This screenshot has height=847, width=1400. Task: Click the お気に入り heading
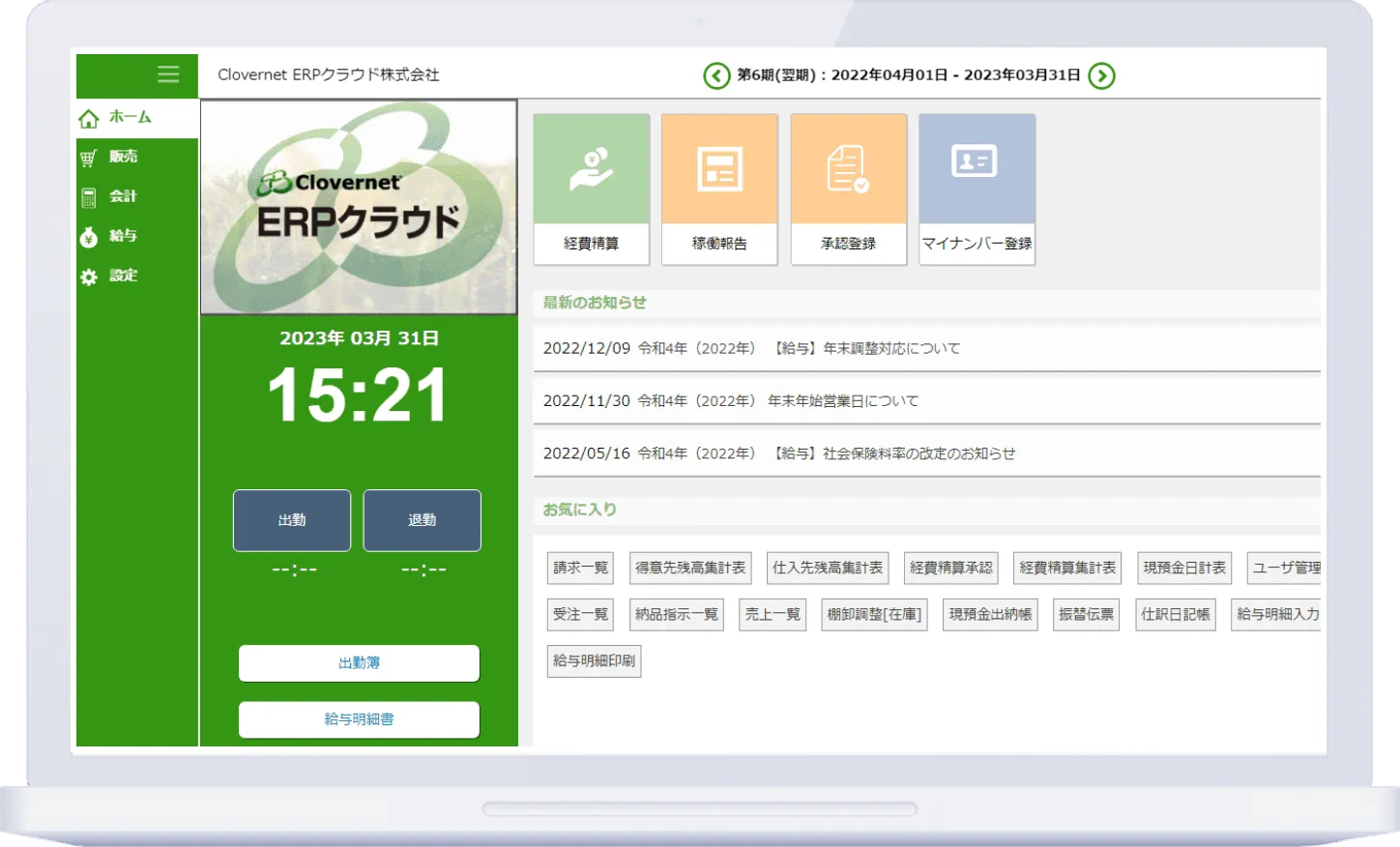click(579, 510)
